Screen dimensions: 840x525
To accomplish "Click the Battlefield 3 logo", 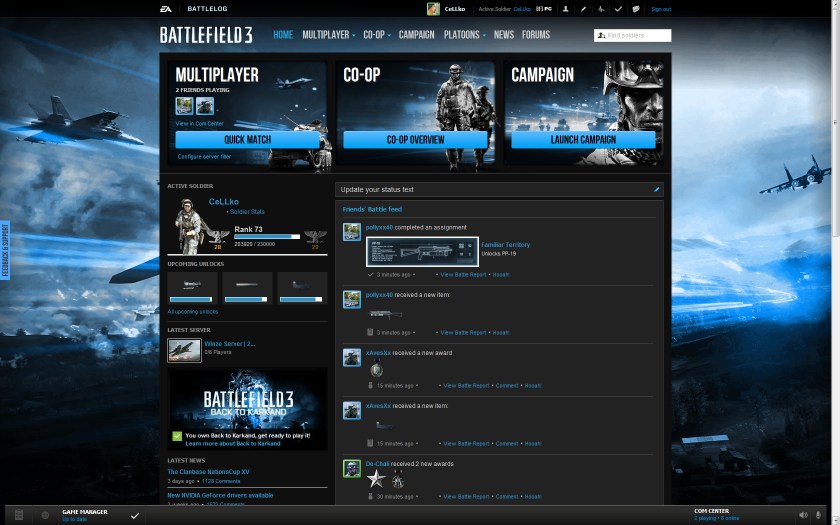I will 206,35.
